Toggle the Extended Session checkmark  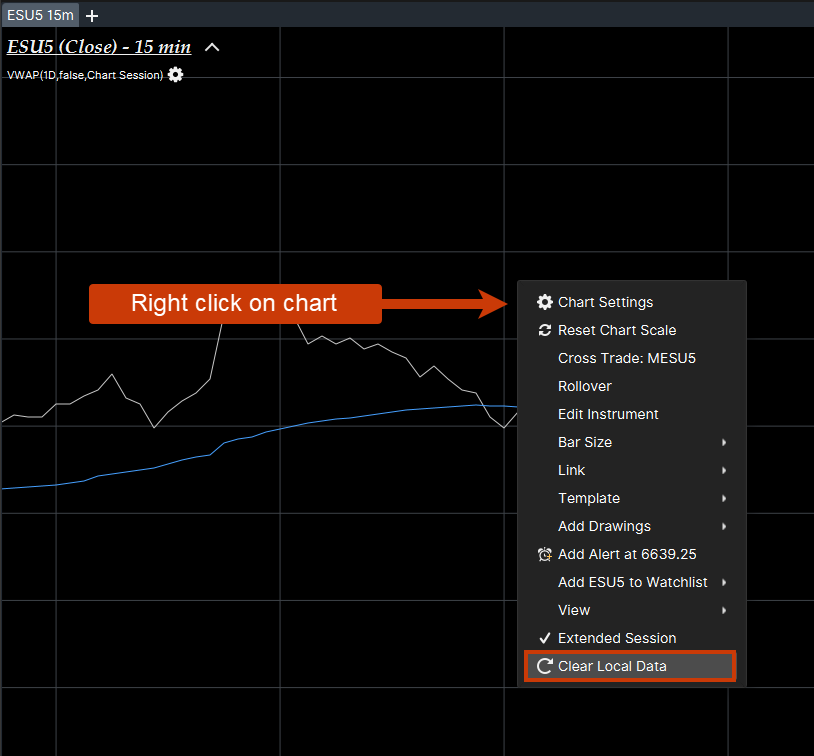tap(544, 638)
